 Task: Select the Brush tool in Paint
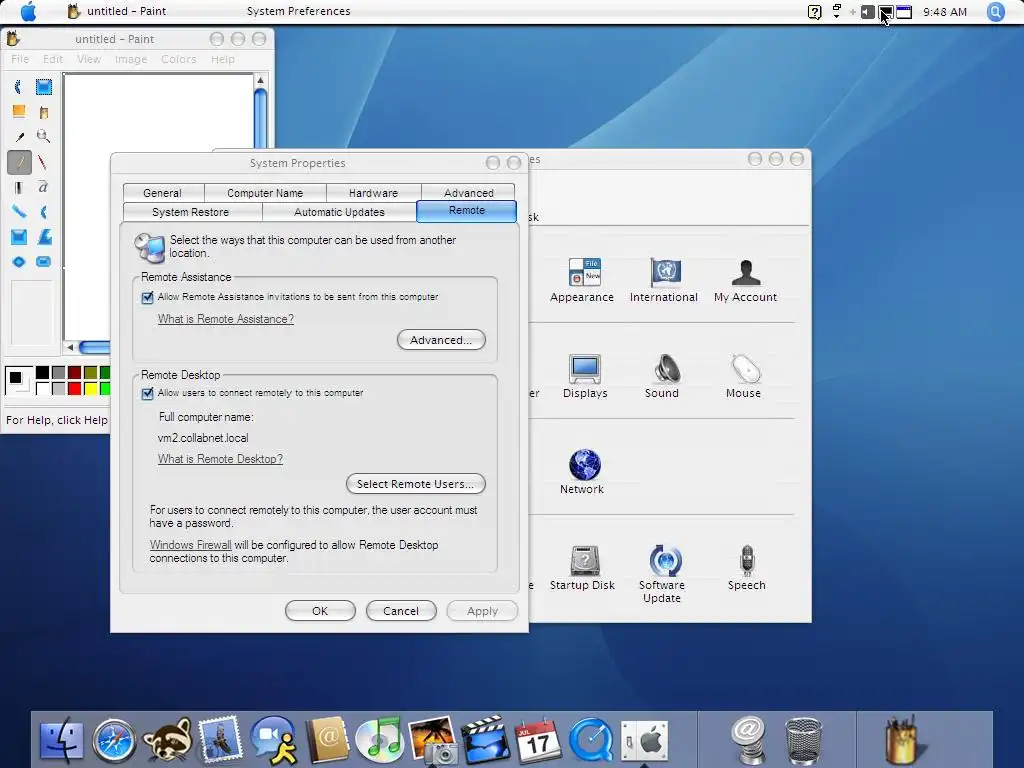click(x=44, y=162)
